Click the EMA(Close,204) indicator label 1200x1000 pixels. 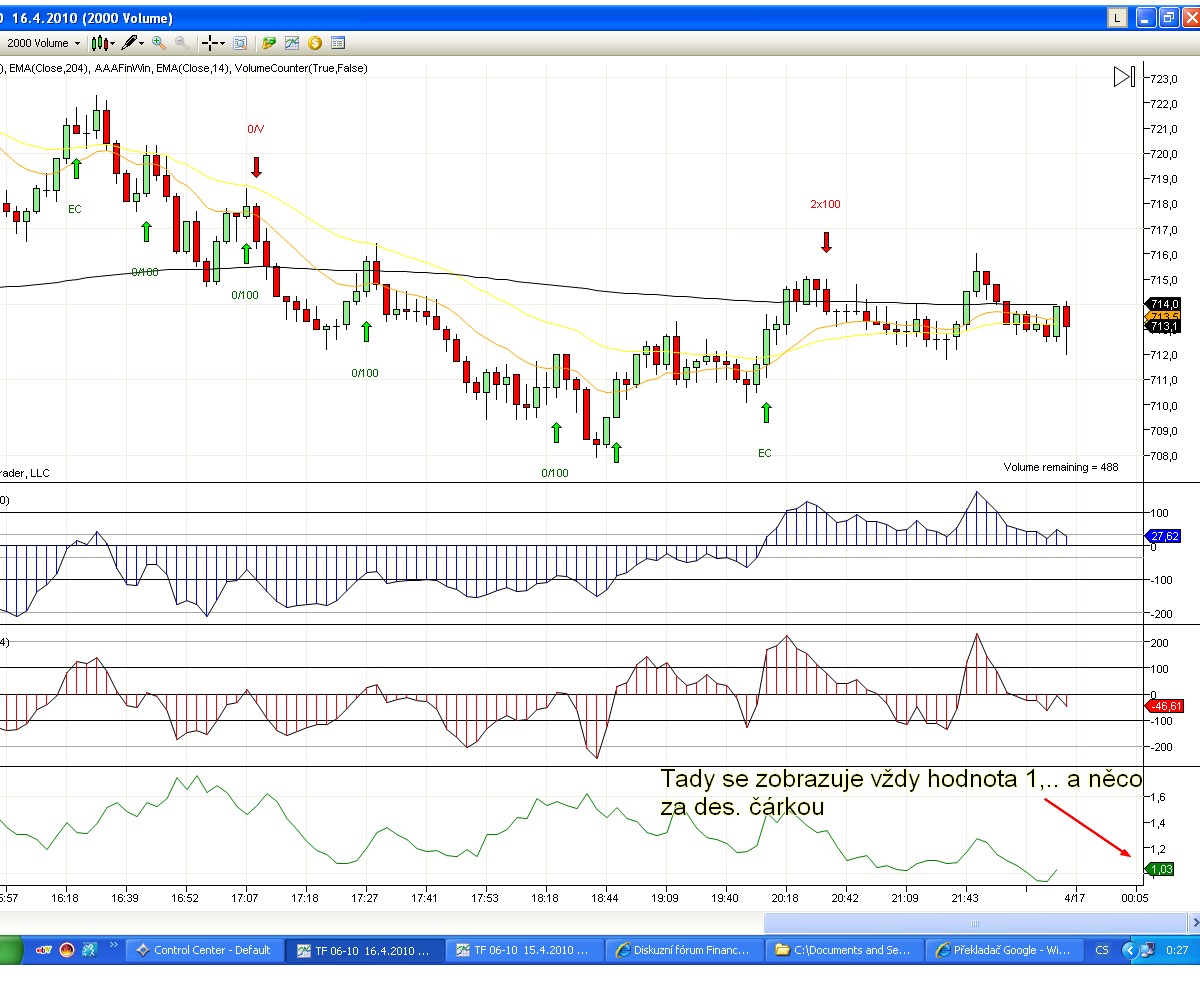(x=49, y=68)
